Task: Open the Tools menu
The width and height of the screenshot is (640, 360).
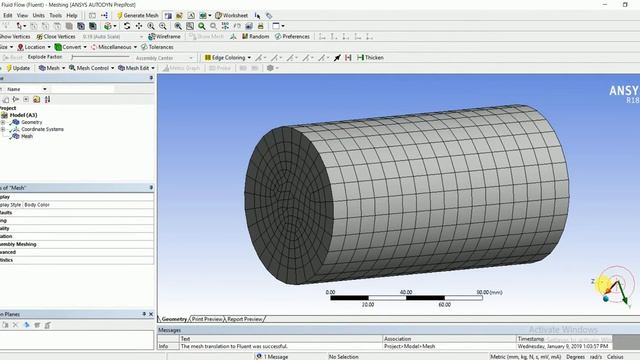Action: [x=56, y=15]
